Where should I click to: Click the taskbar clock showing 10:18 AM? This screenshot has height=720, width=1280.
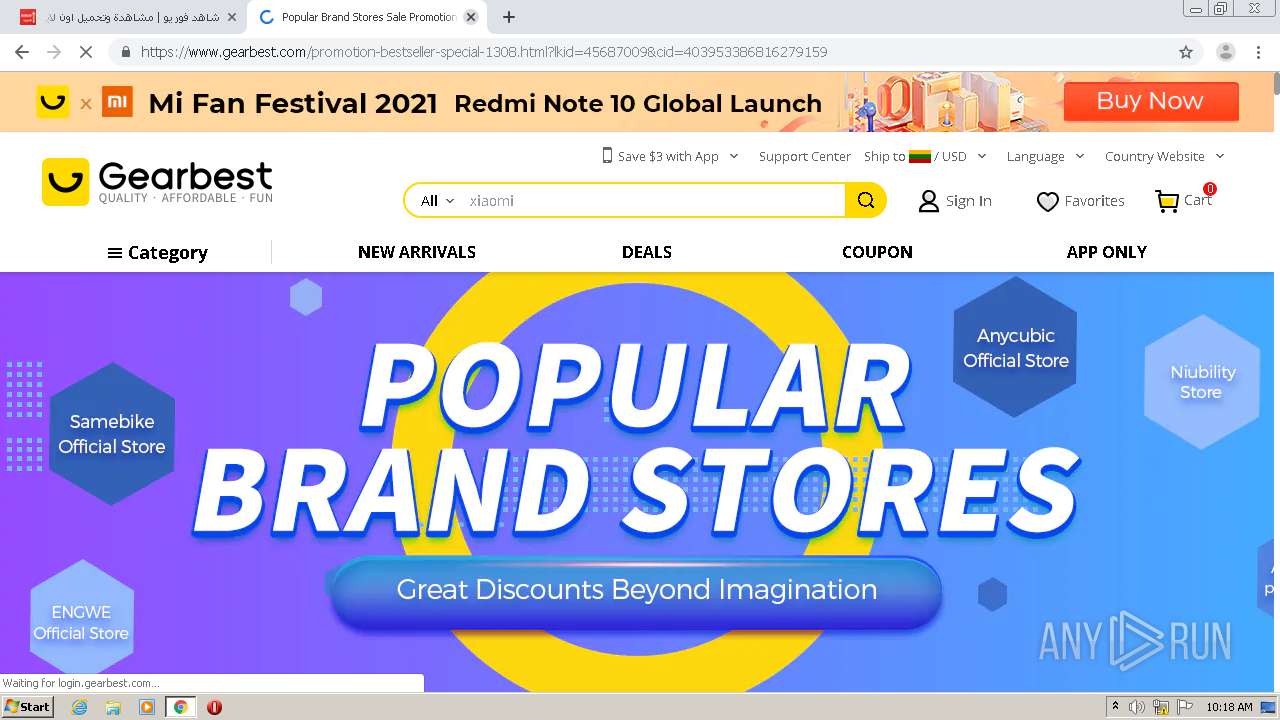click(x=1229, y=707)
